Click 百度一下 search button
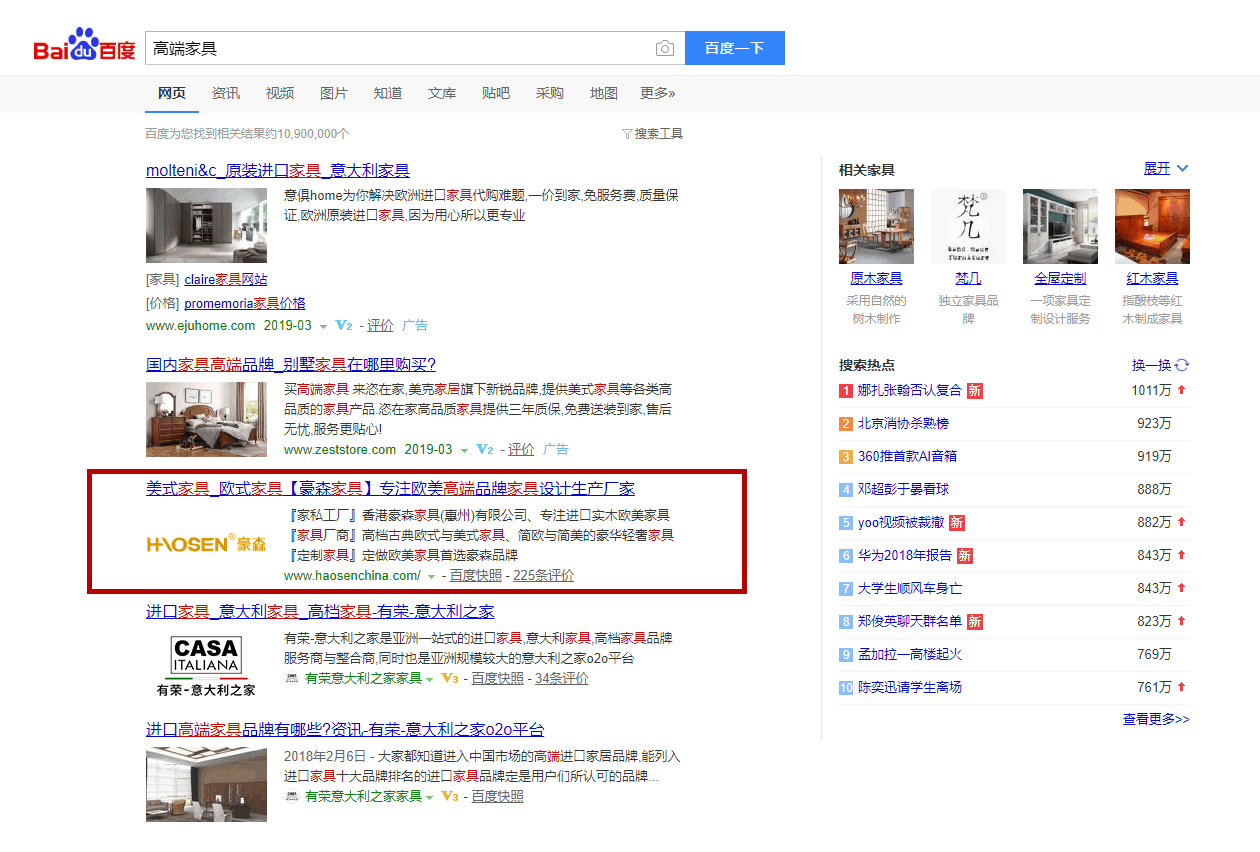 pos(735,48)
